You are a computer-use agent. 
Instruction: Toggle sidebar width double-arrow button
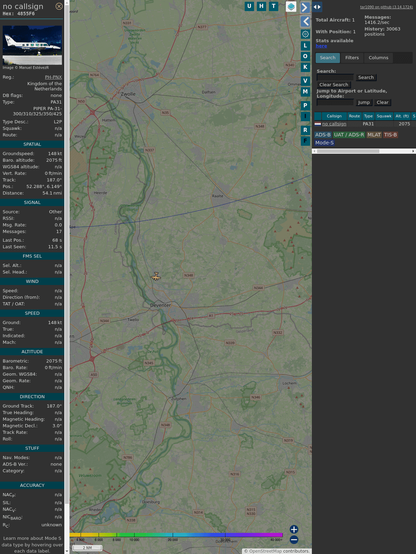click(317, 7)
